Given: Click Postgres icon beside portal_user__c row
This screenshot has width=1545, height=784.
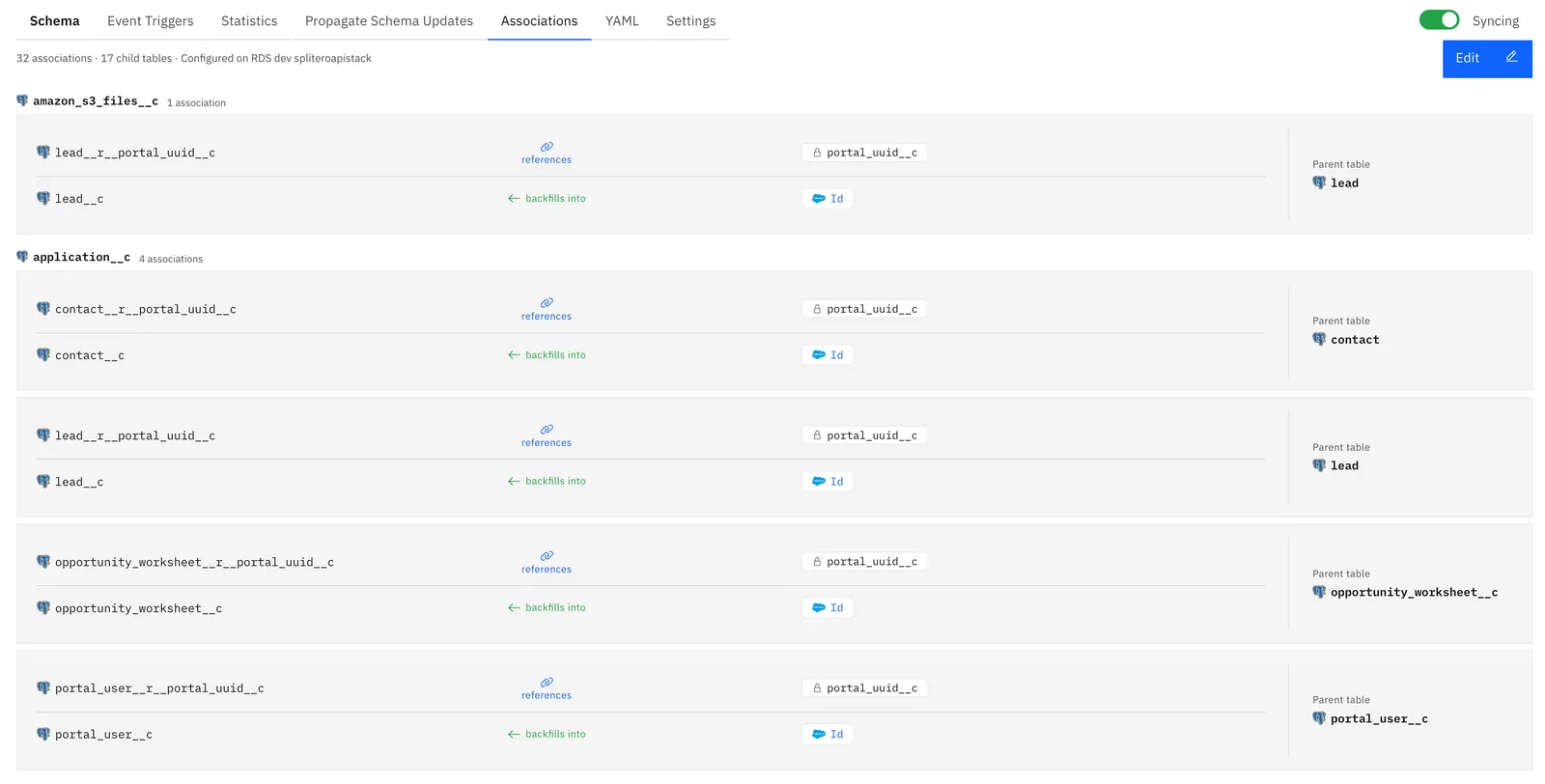Looking at the screenshot, I should 43,735.
